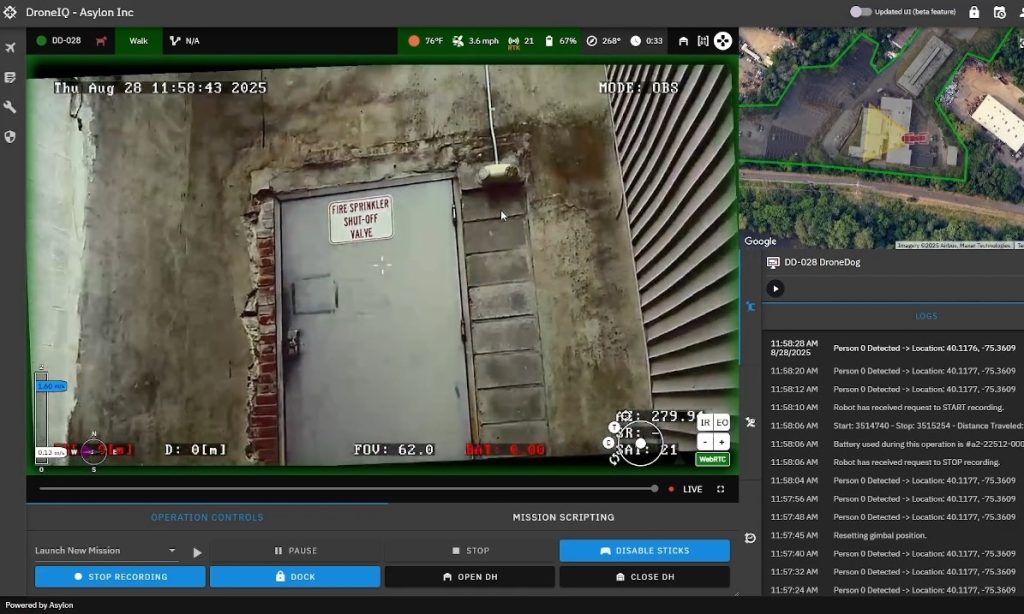Click the lock icon in top header

pyautogui.click(x=974, y=12)
